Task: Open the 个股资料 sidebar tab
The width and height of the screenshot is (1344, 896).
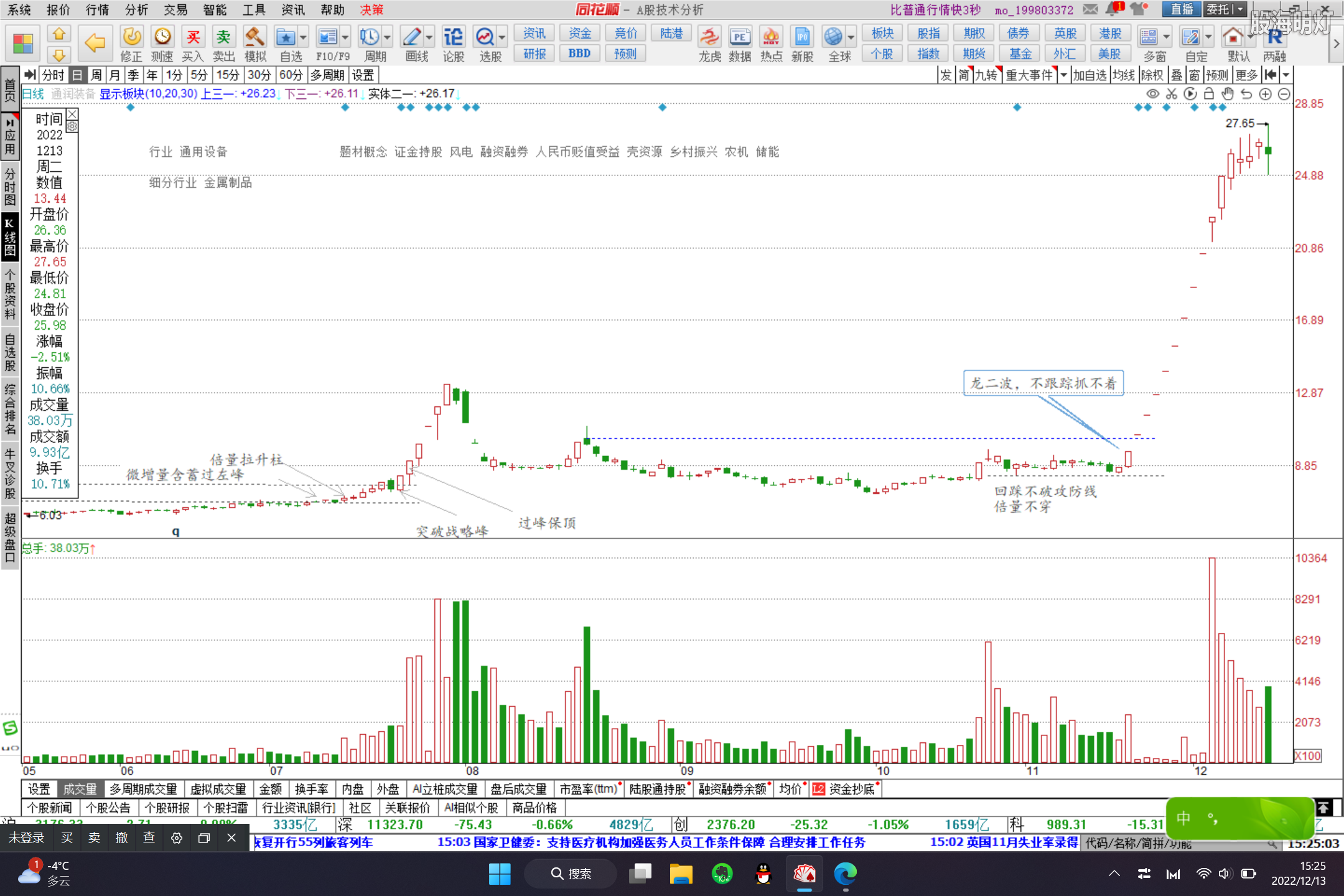Action: pyautogui.click(x=10, y=294)
